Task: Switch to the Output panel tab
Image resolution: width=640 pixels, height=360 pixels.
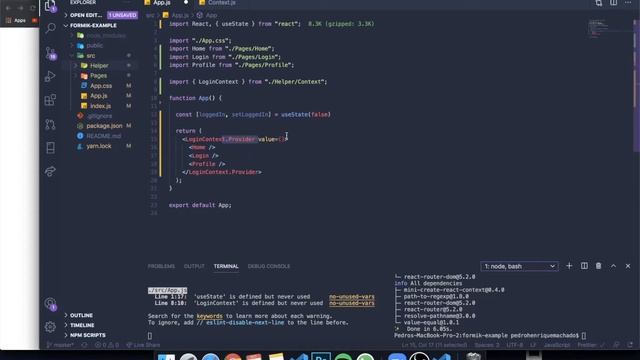Action: [194, 266]
